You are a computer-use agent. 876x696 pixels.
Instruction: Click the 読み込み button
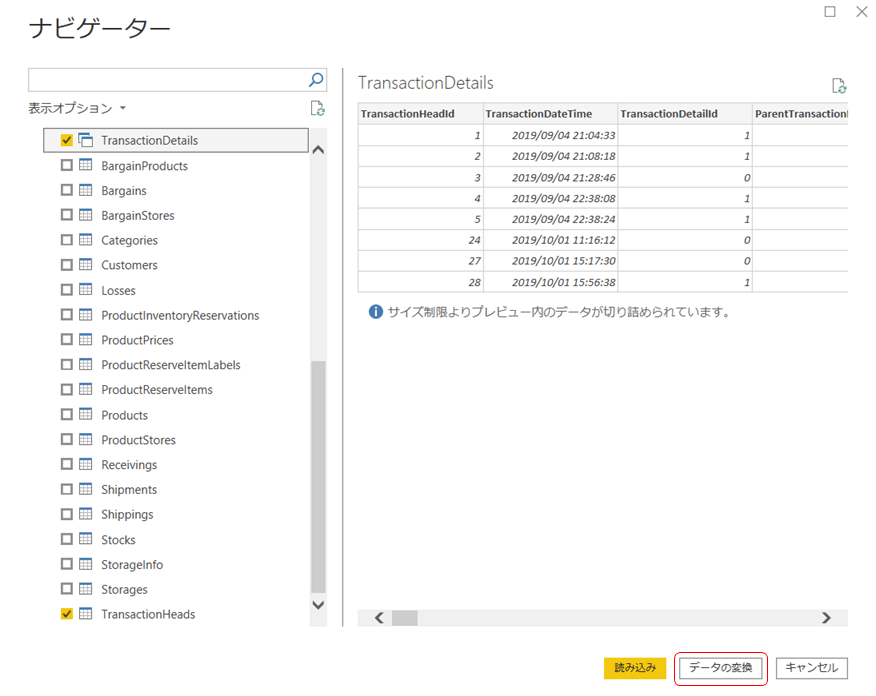[635, 668]
